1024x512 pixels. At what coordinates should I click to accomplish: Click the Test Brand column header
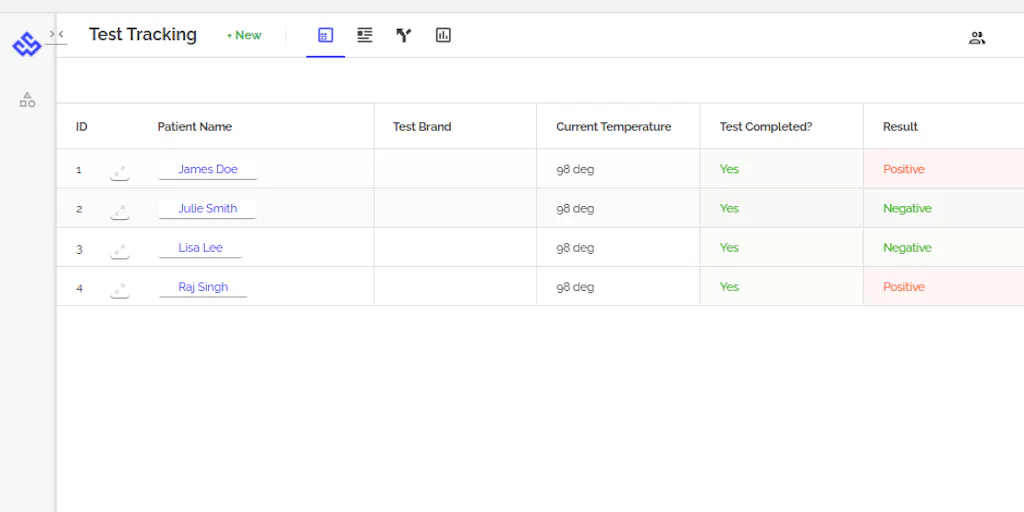[422, 127]
